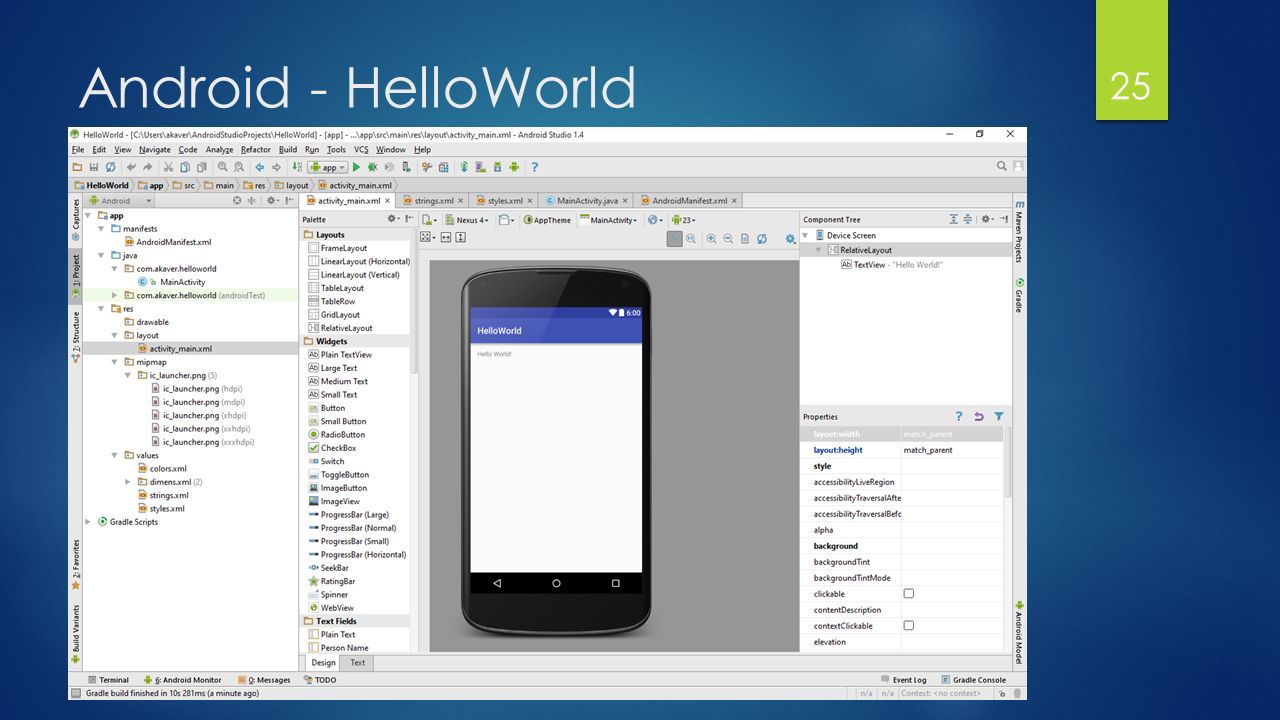This screenshot has height=720, width=1280.
Task: Open the MainActivity association dropdown
Action: click(x=608, y=220)
